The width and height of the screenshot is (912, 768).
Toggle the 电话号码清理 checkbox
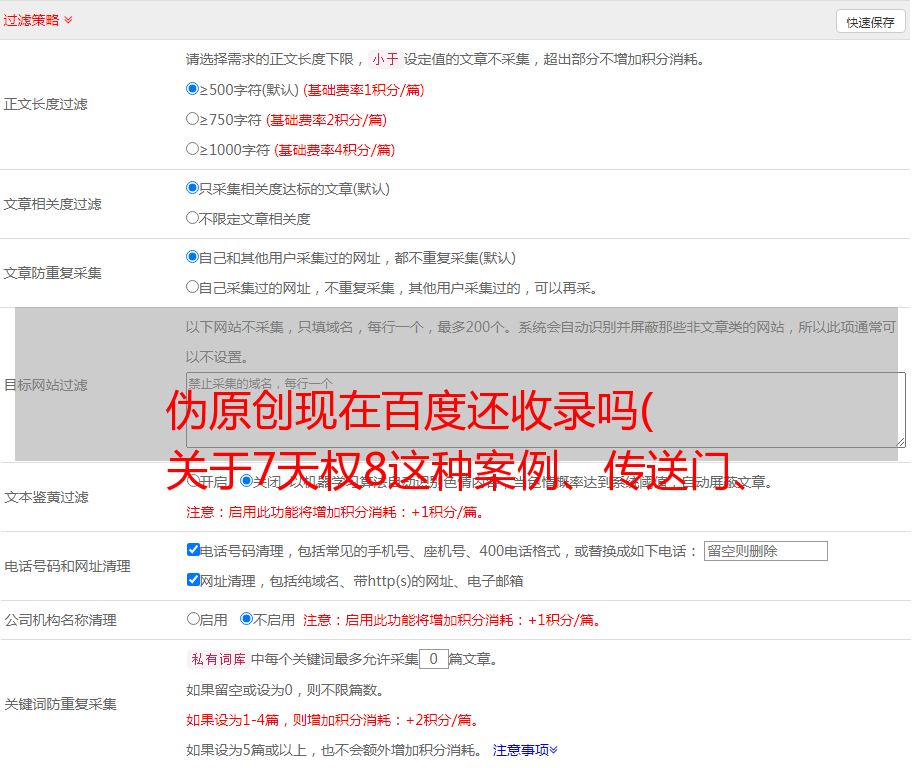[193, 550]
